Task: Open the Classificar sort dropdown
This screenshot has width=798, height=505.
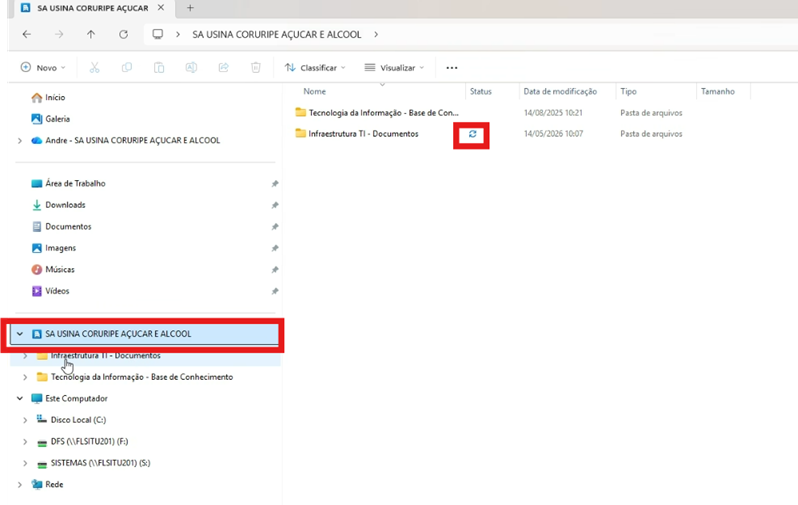Action: (315, 68)
